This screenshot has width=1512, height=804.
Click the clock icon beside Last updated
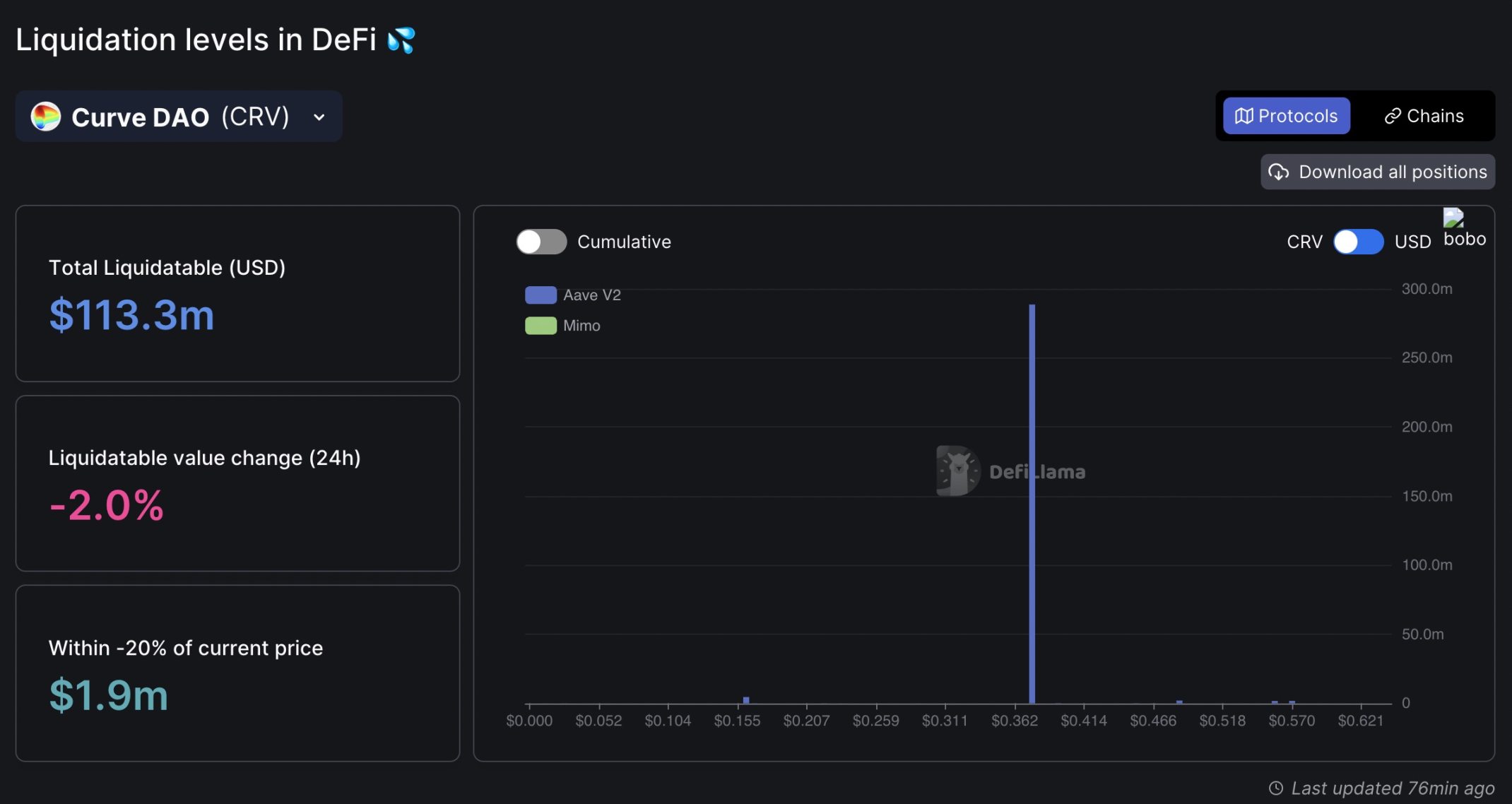pos(1275,788)
